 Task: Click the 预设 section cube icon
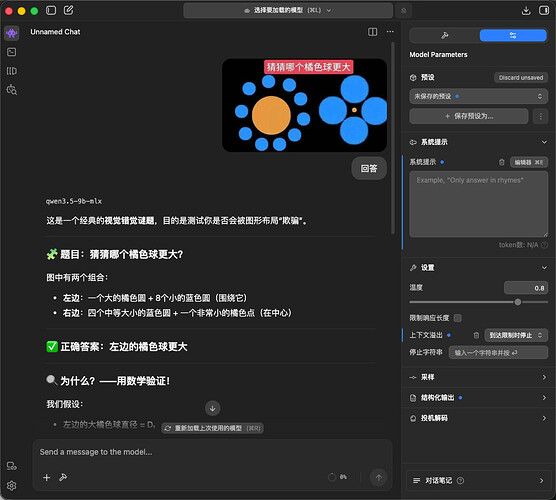413,78
